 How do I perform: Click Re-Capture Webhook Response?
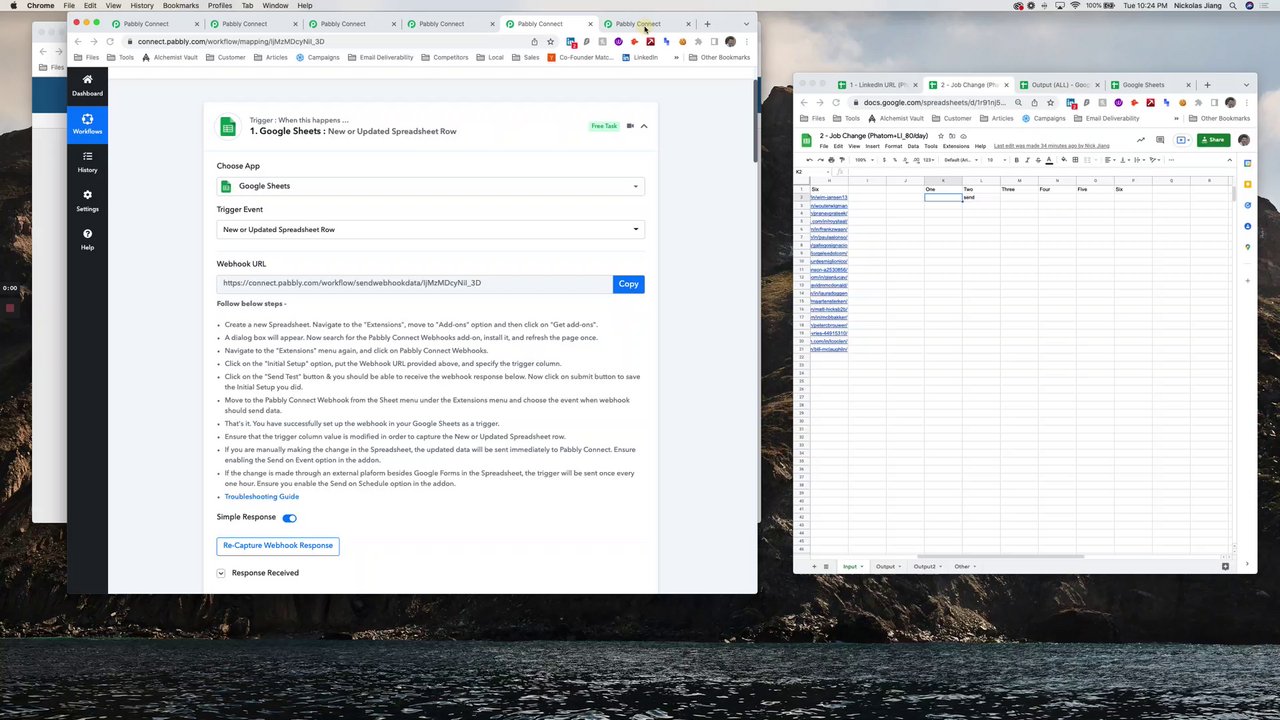click(278, 546)
